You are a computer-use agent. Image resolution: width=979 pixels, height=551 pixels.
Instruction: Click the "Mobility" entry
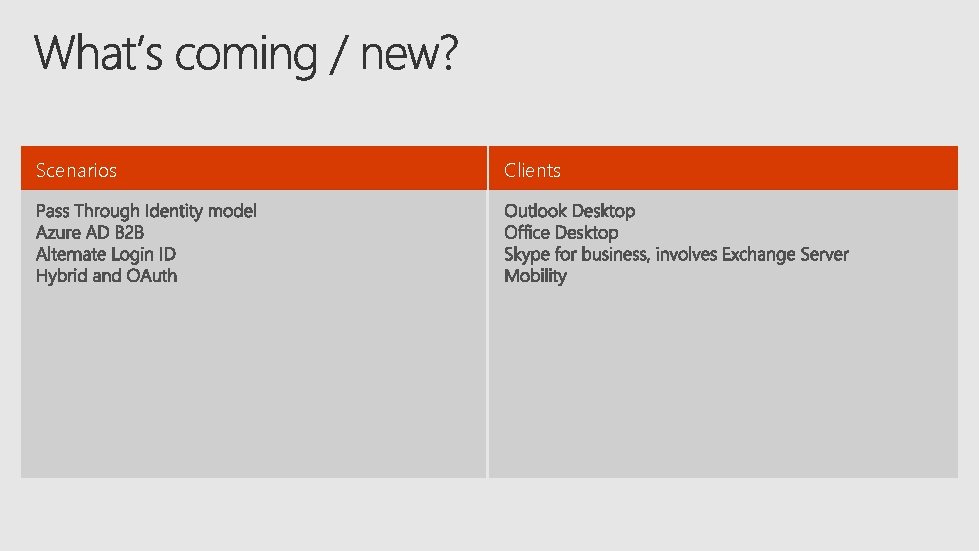point(535,276)
